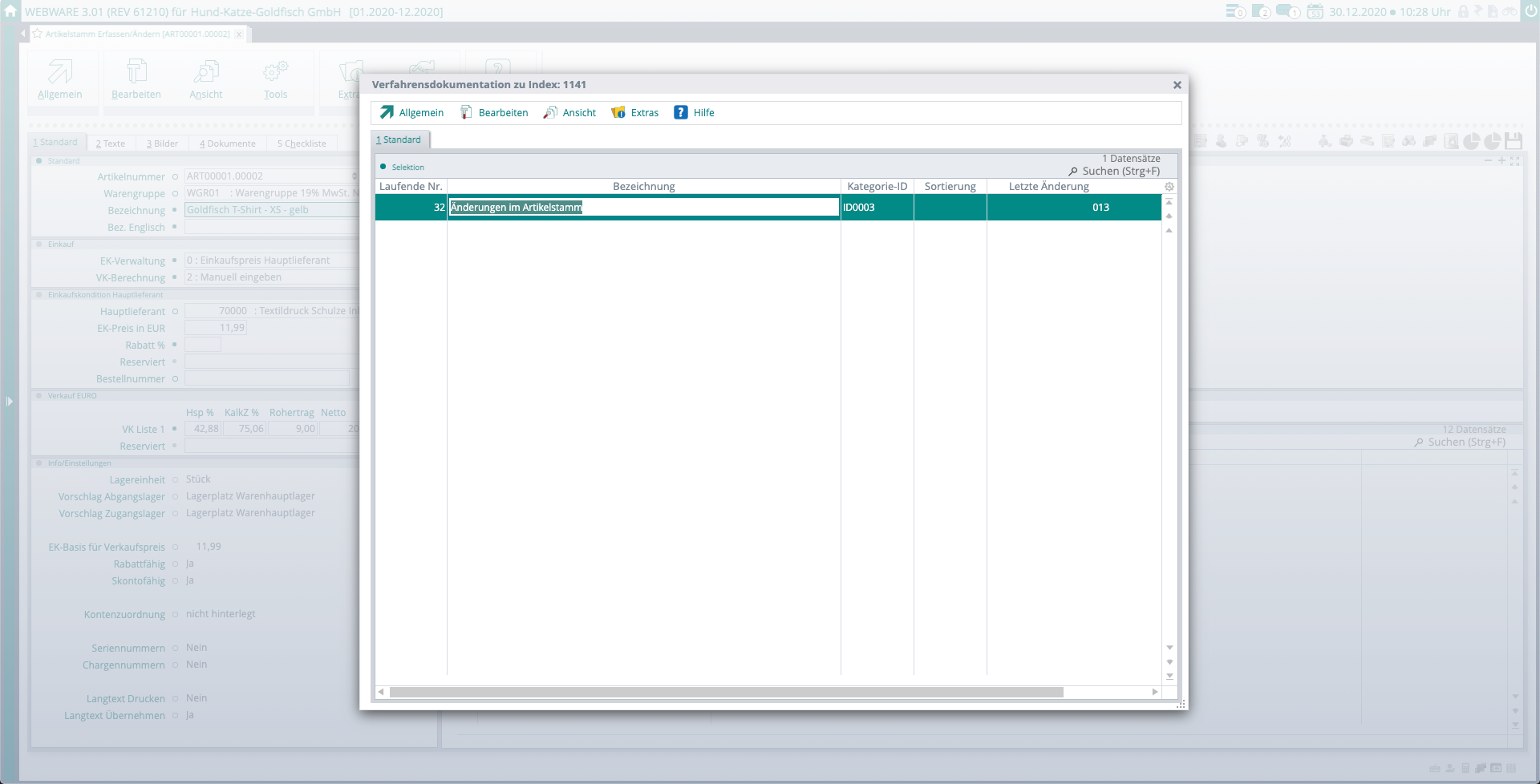The height and width of the screenshot is (784, 1540).
Task: Open the Allgemein menu in the dialog
Action: point(411,113)
